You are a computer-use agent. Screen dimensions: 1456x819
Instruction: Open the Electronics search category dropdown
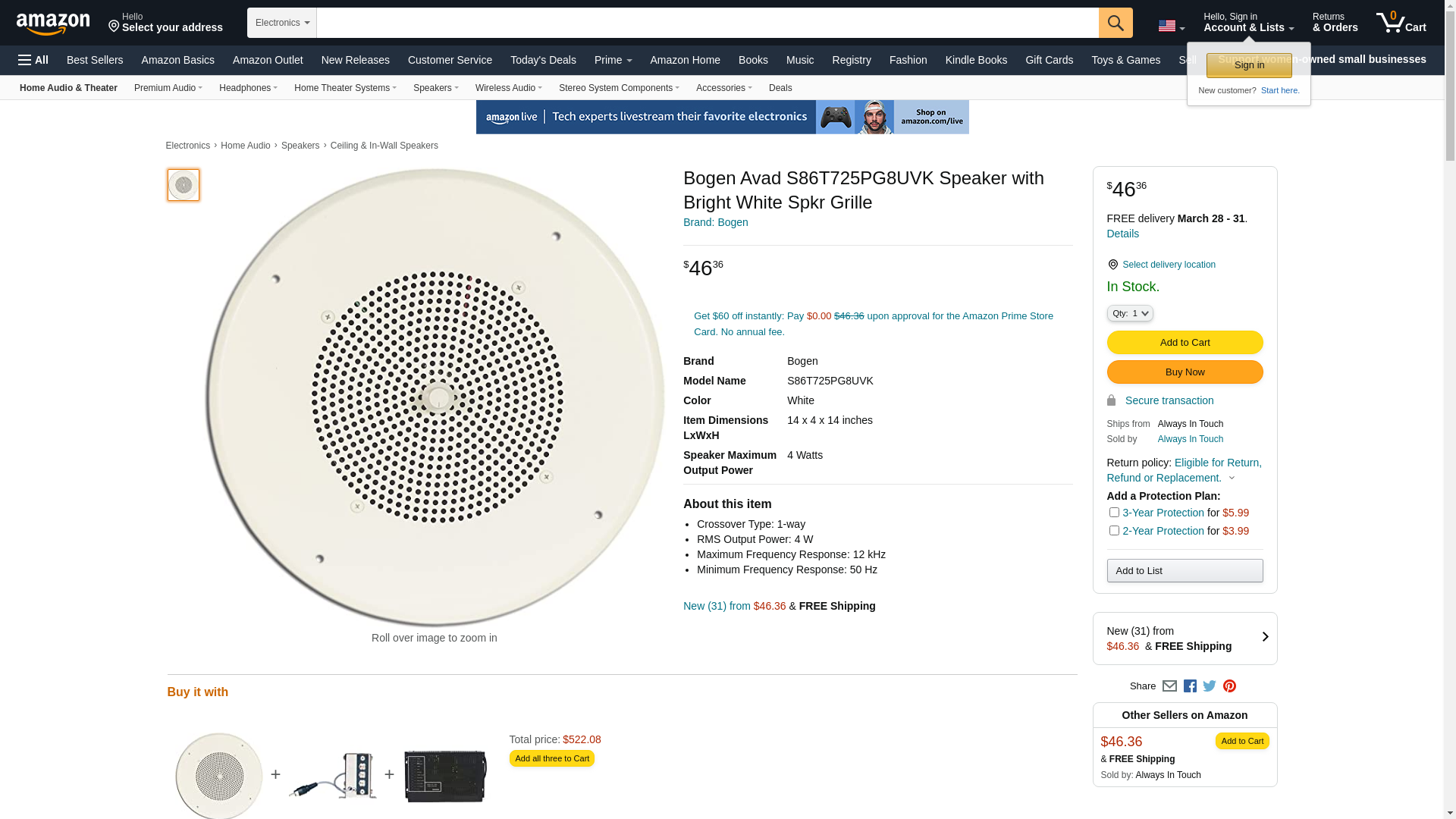(x=281, y=23)
